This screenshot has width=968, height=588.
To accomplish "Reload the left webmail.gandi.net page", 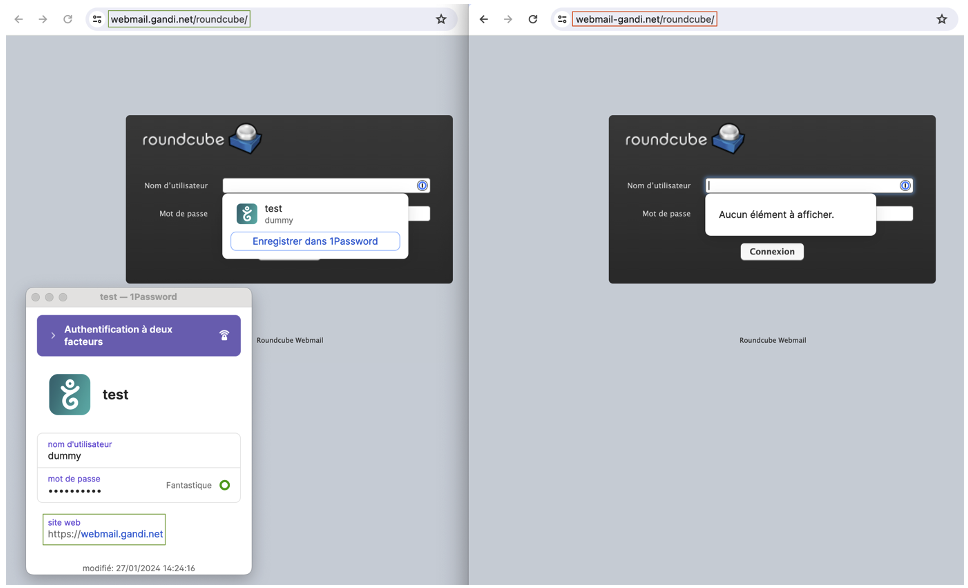I will (x=68, y=19).
